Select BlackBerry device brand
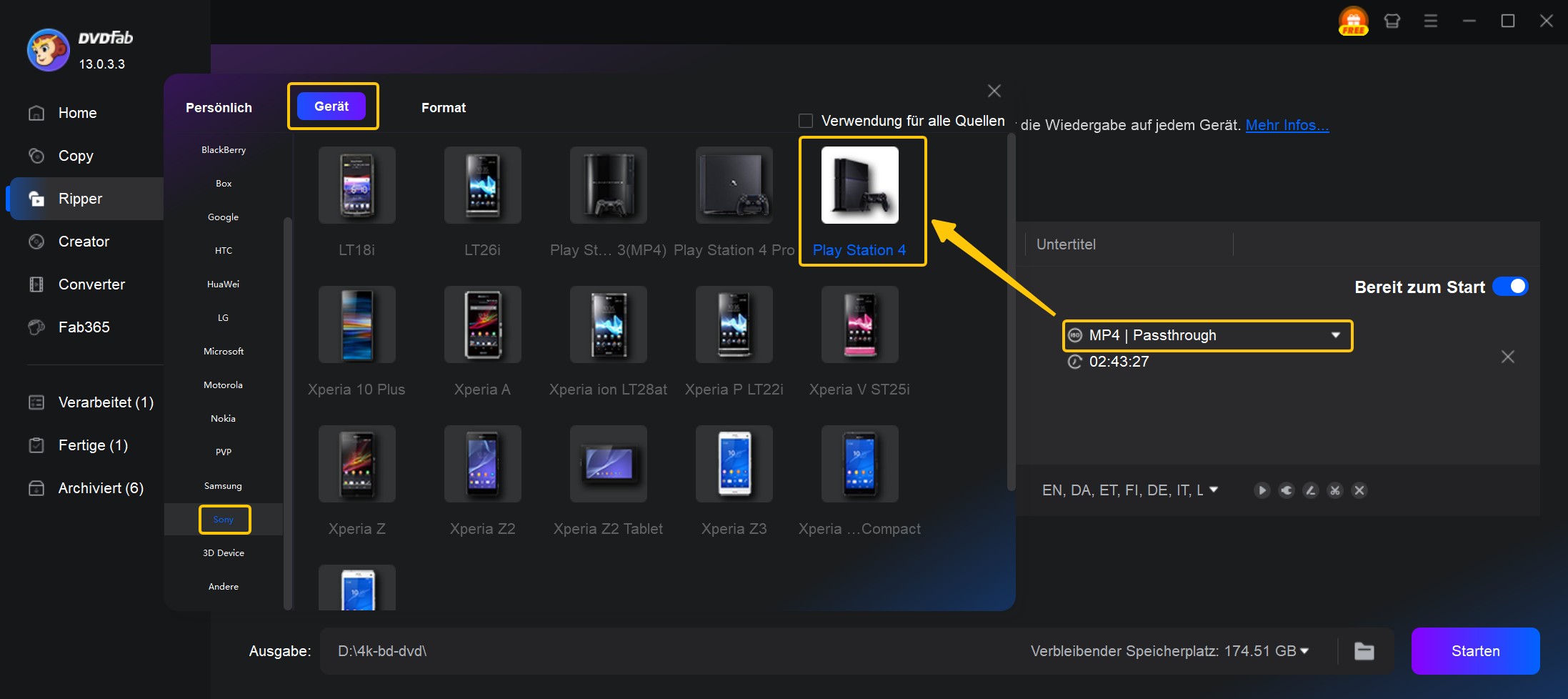 pyautogui.click(x=224, y=150)
